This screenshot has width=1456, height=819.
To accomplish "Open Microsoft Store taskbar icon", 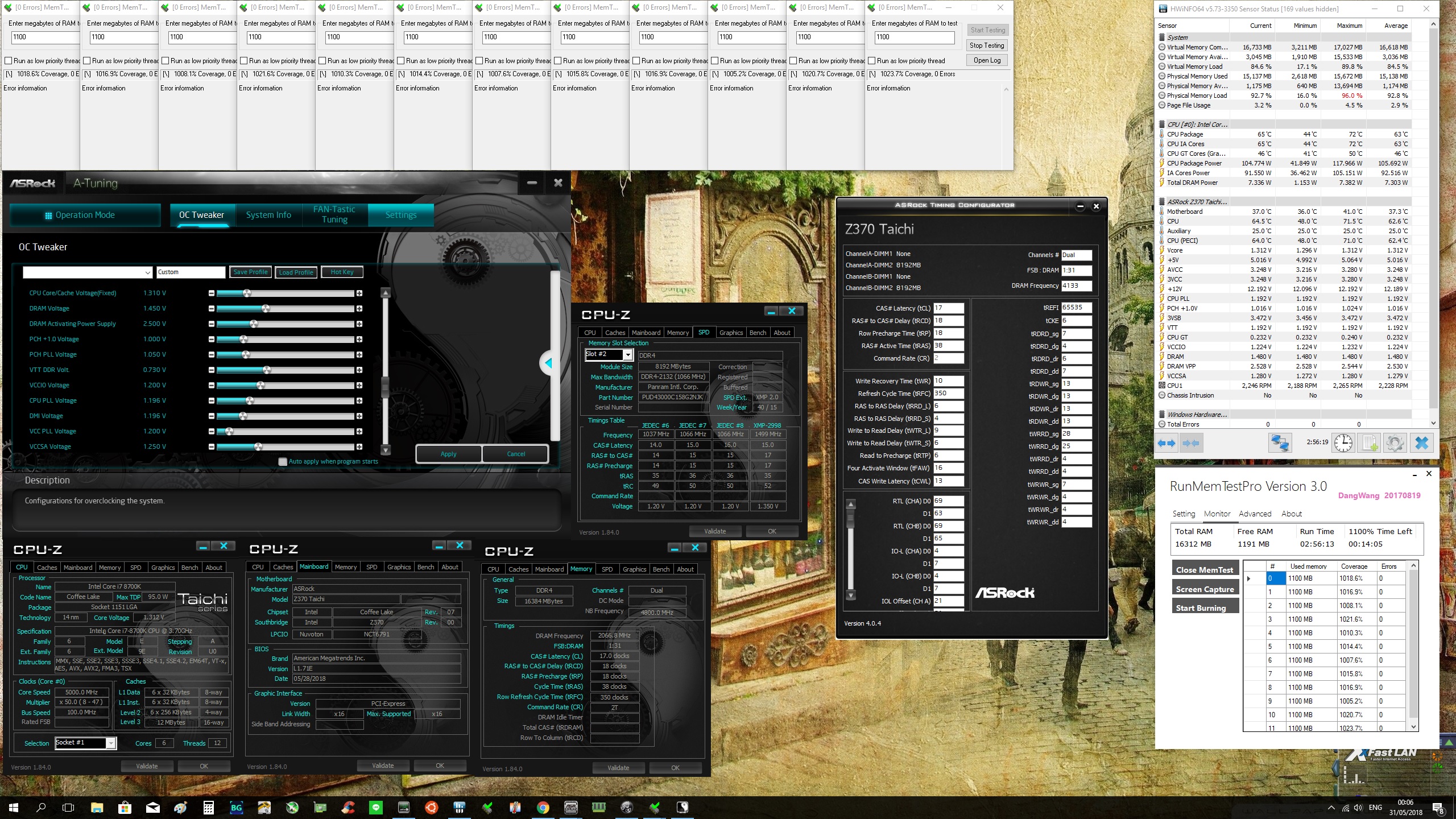I will 125,807.
